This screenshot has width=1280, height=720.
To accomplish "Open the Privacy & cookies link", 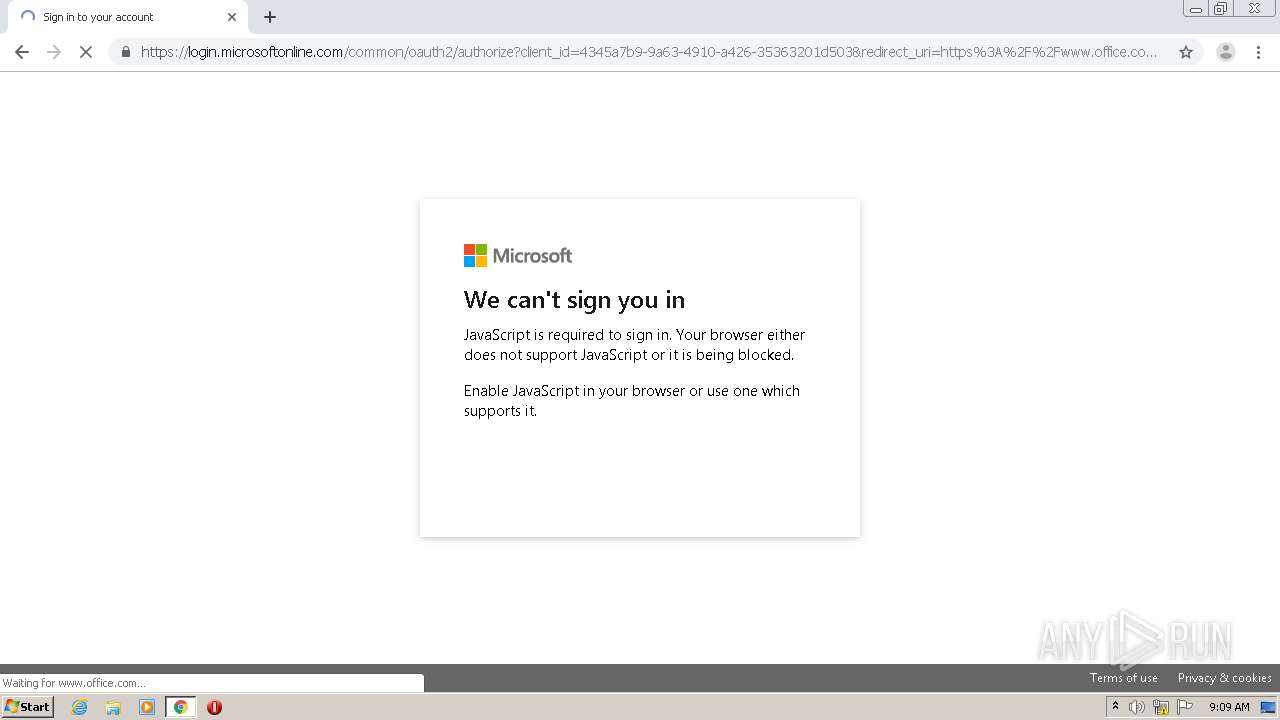I will (x=1224, y=678).
